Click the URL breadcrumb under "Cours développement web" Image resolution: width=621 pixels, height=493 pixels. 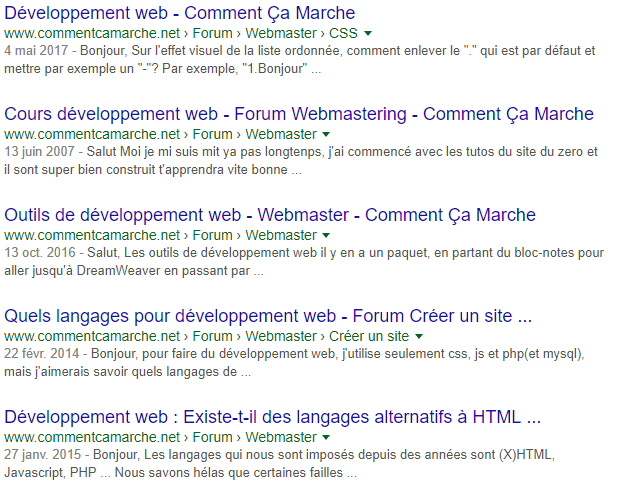160,133
